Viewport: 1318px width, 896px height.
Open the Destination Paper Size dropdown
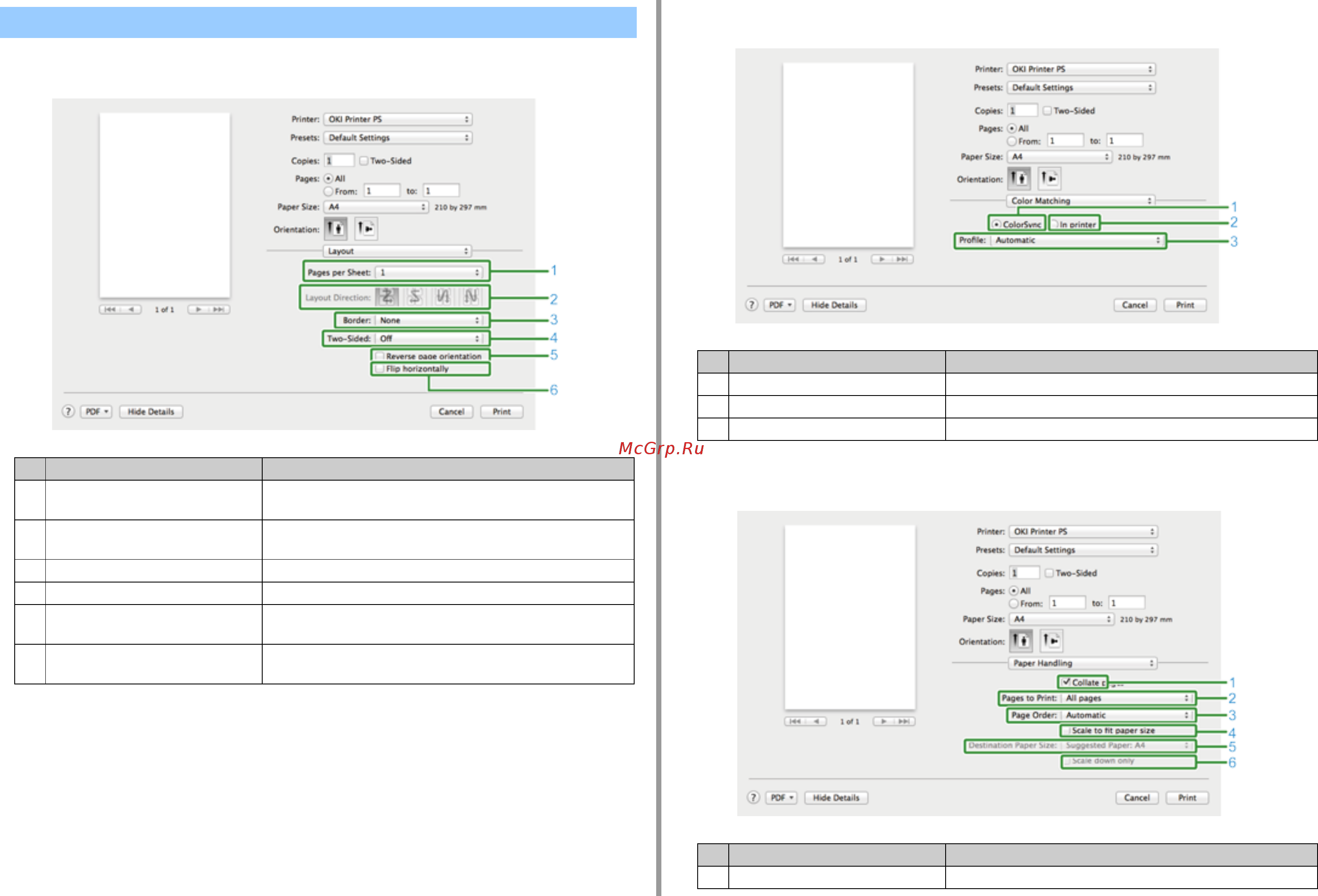coord(1126,745)
